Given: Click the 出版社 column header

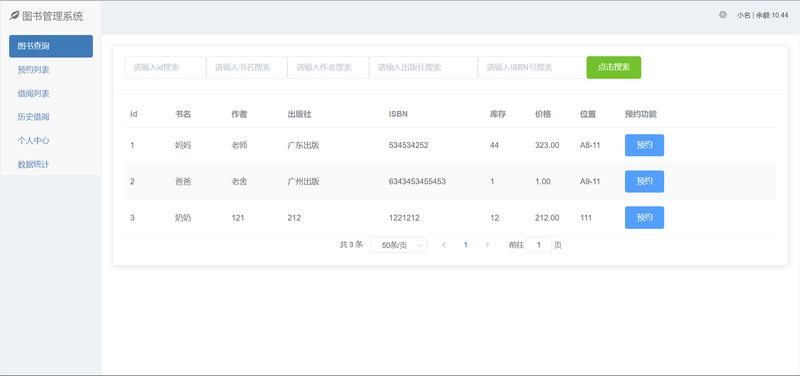Looking at the screenshot, I should tap(299, 114).
